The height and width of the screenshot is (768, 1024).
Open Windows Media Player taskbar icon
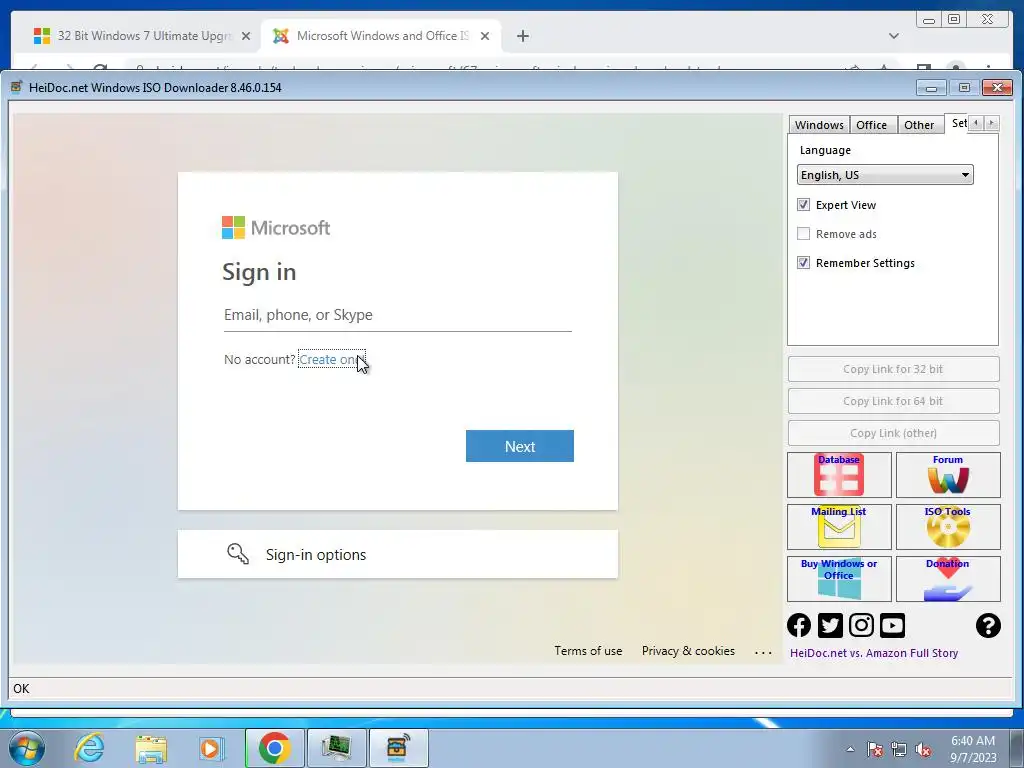pyautogui.click(x=211, y=748)
